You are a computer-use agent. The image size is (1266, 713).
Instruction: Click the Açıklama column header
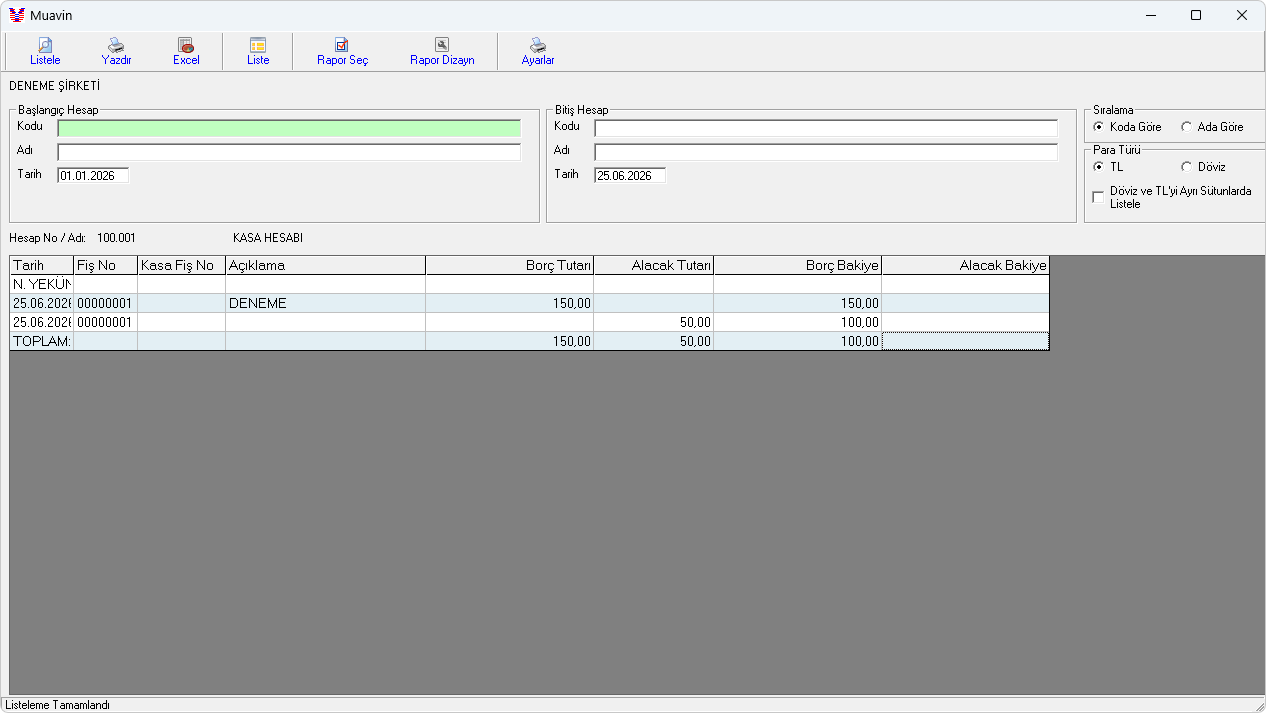click(326, 265)
